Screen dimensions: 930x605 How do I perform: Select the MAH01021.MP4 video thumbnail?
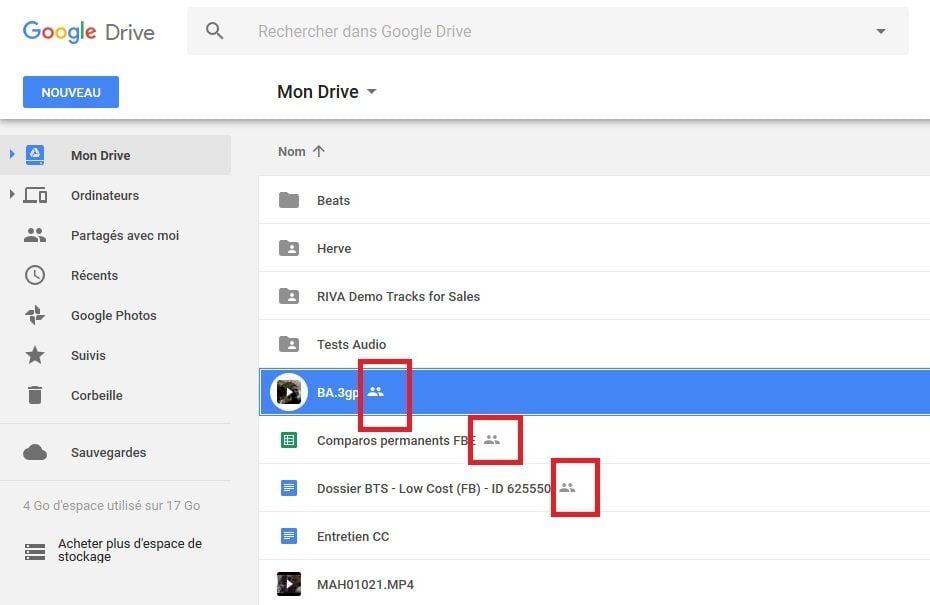point(289,584)
